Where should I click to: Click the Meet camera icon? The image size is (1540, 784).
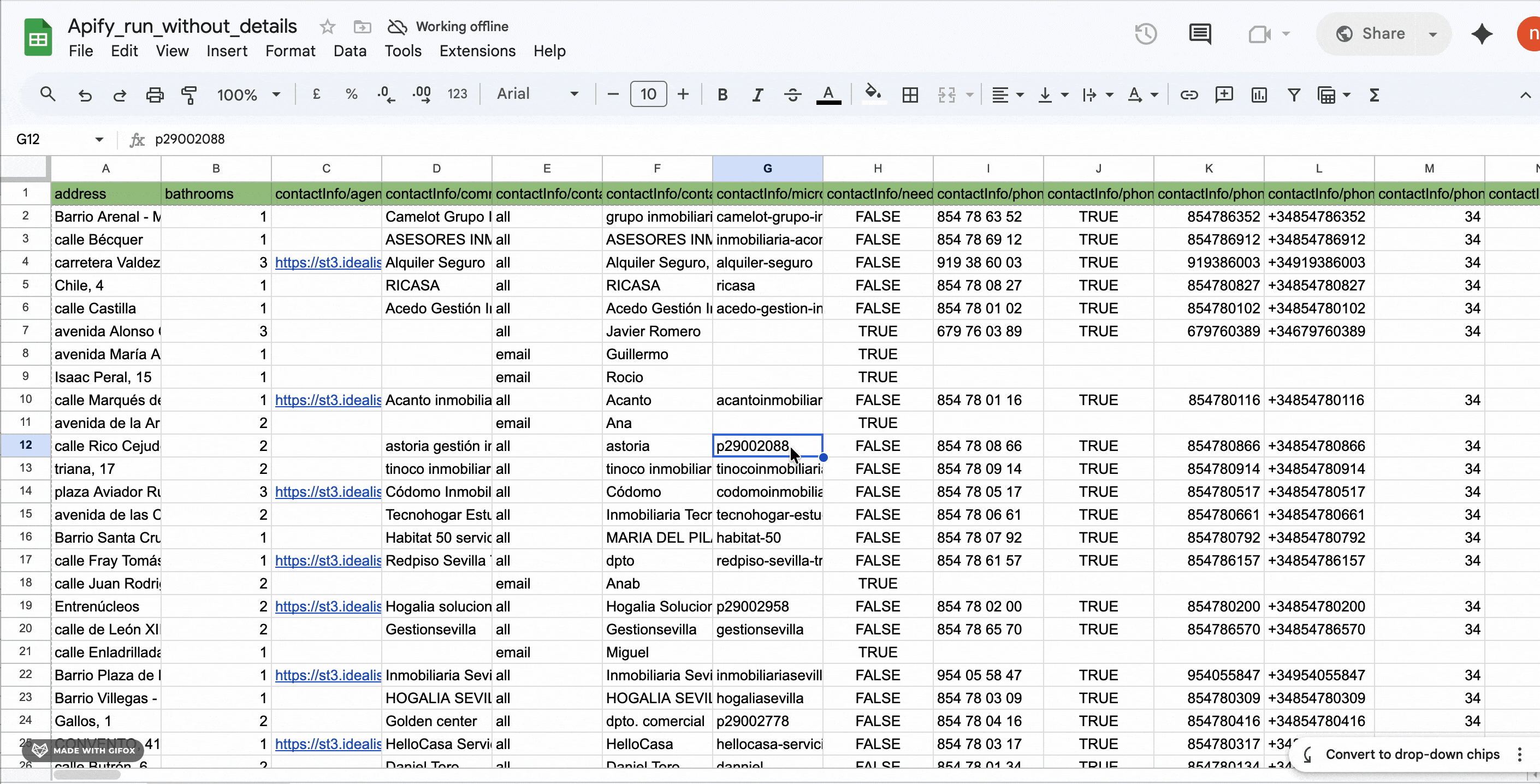point(1260,33)
